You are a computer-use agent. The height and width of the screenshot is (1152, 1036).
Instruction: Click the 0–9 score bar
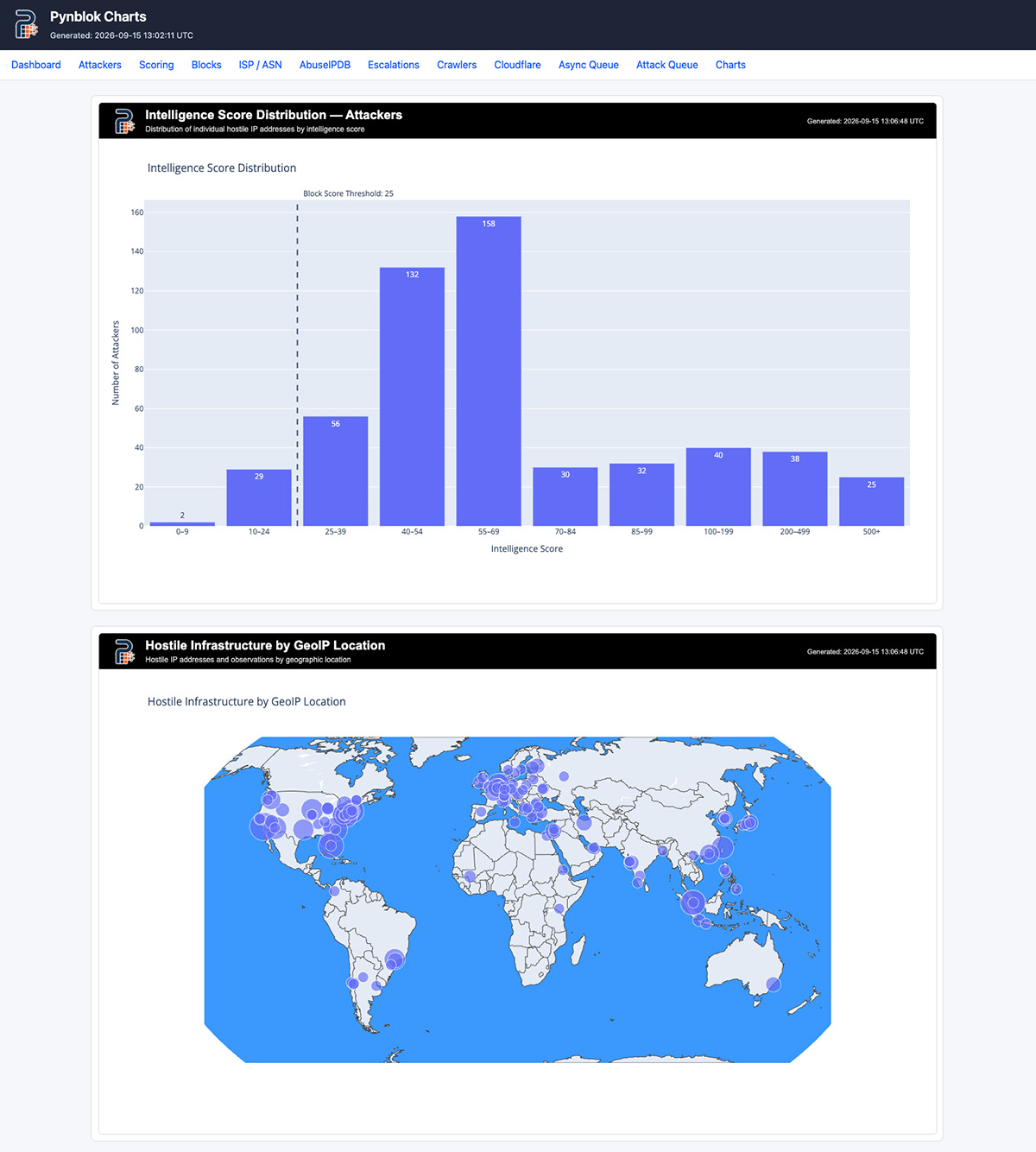(x=182, y=523)
